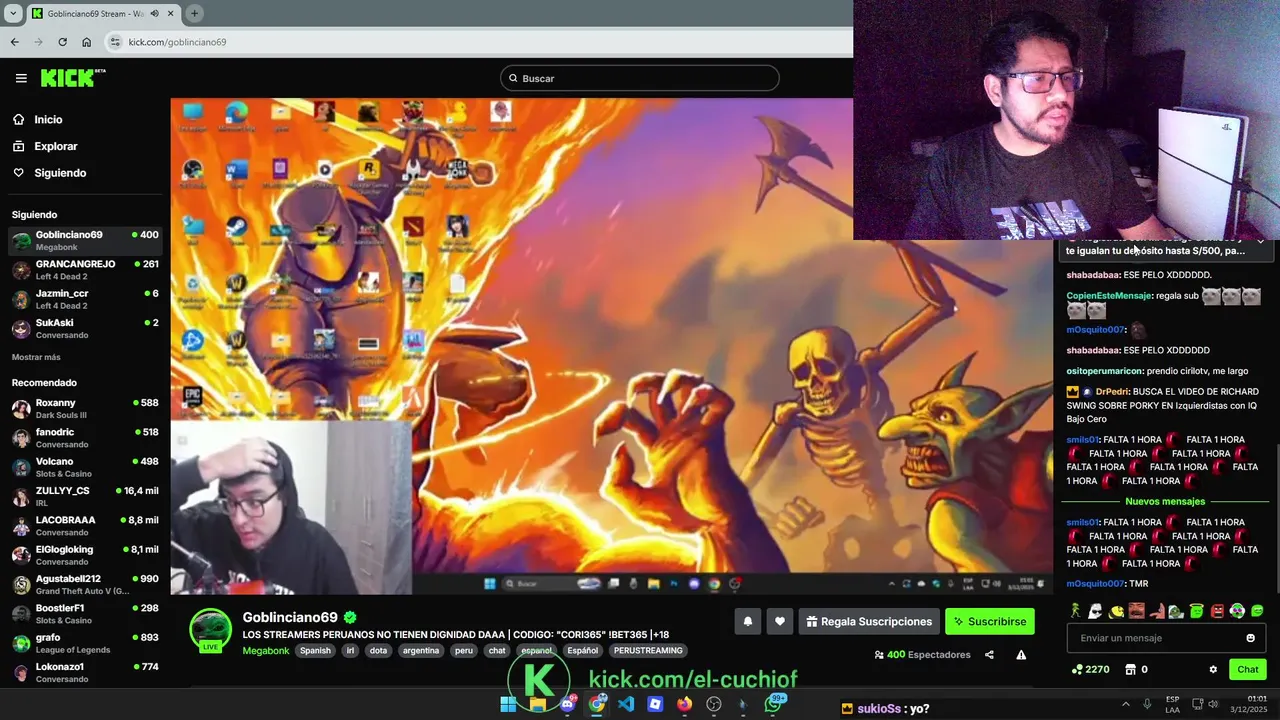Open the Kick hamburger menu

pos(21,78)
